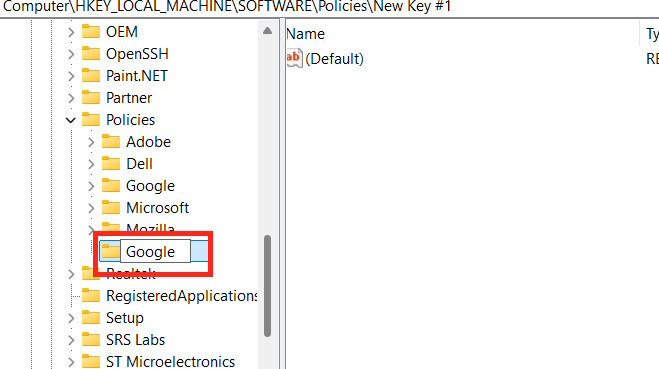Screen dimensions: 659x369
Task: Click inside the key rename field
Action: [x=155, y=251]
